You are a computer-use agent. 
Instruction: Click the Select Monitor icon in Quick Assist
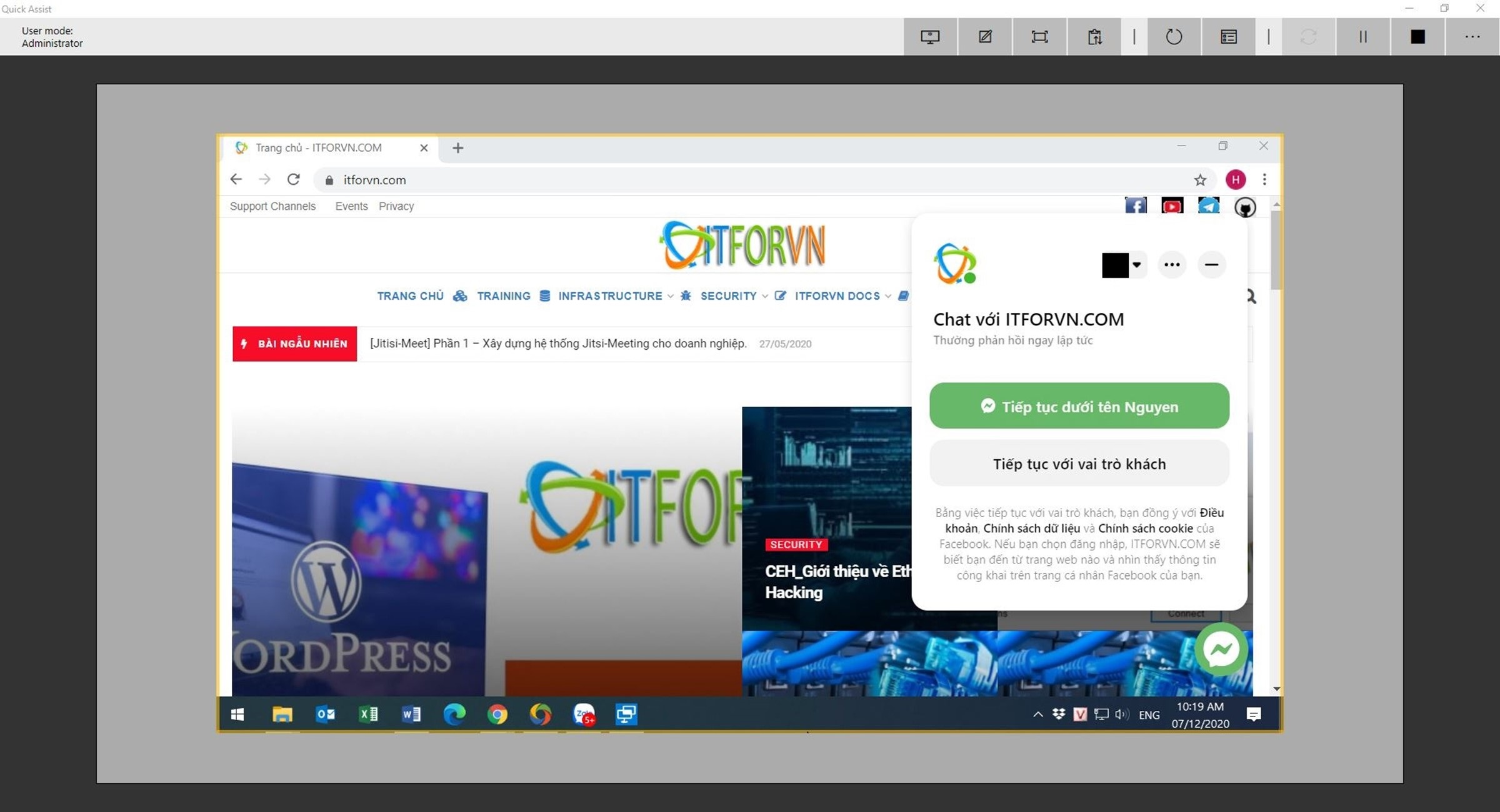coord(930,37)
